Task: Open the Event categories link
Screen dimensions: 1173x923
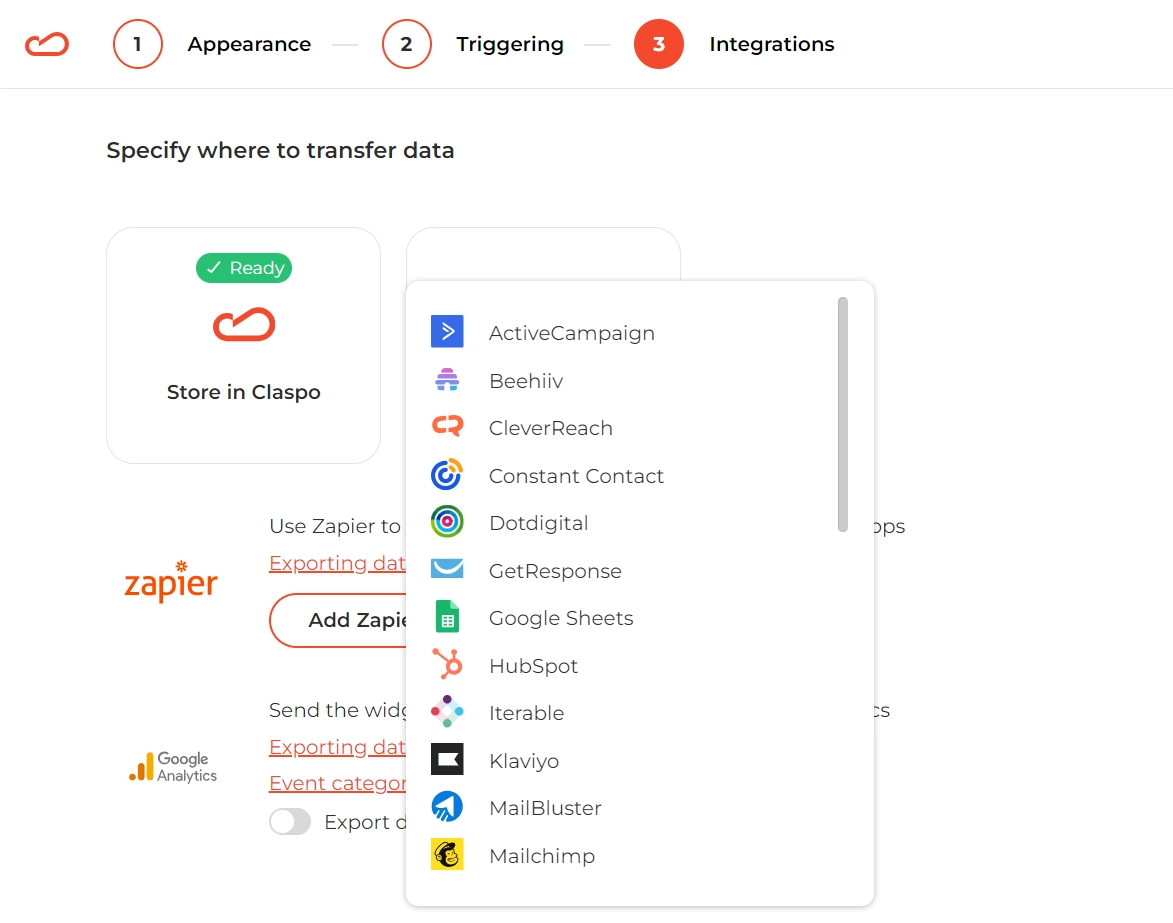Action: pyautogui.click(x=337, y=782)
